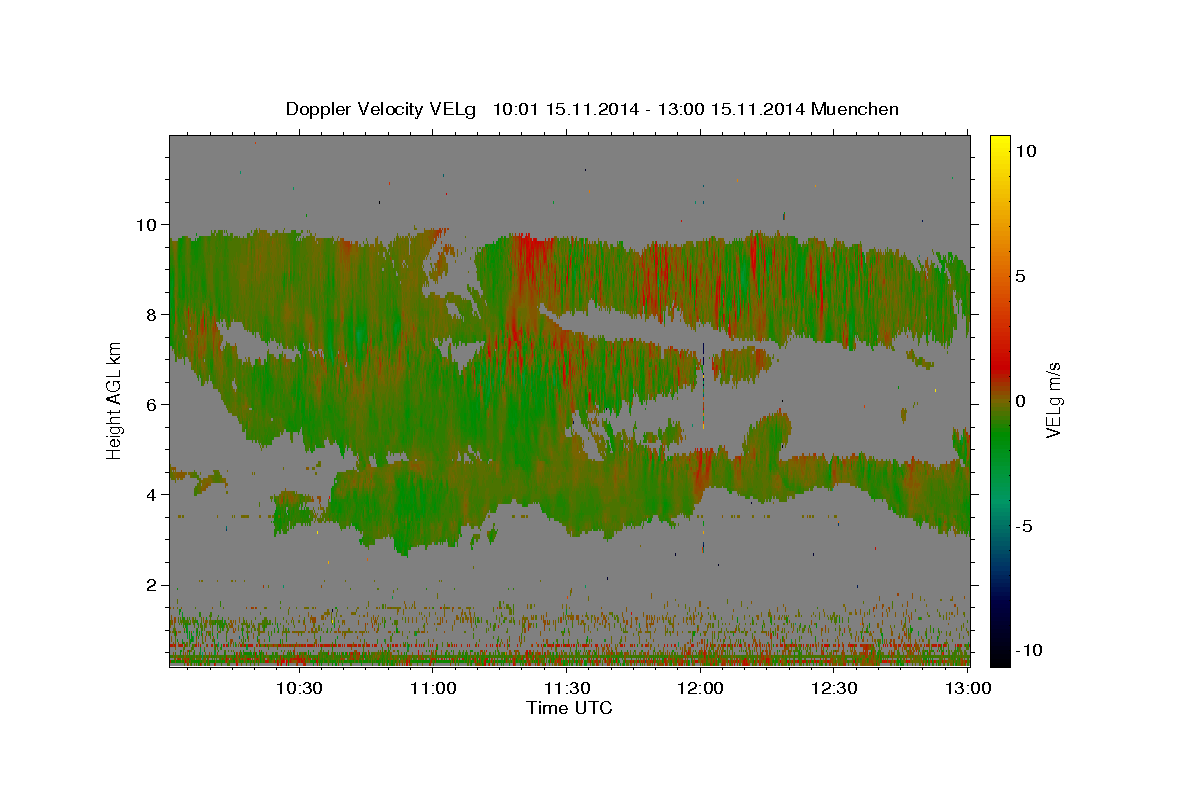1200x800 pixels.
Task: Click the yellow top of the colorbar
Action: click(1000, 145)
